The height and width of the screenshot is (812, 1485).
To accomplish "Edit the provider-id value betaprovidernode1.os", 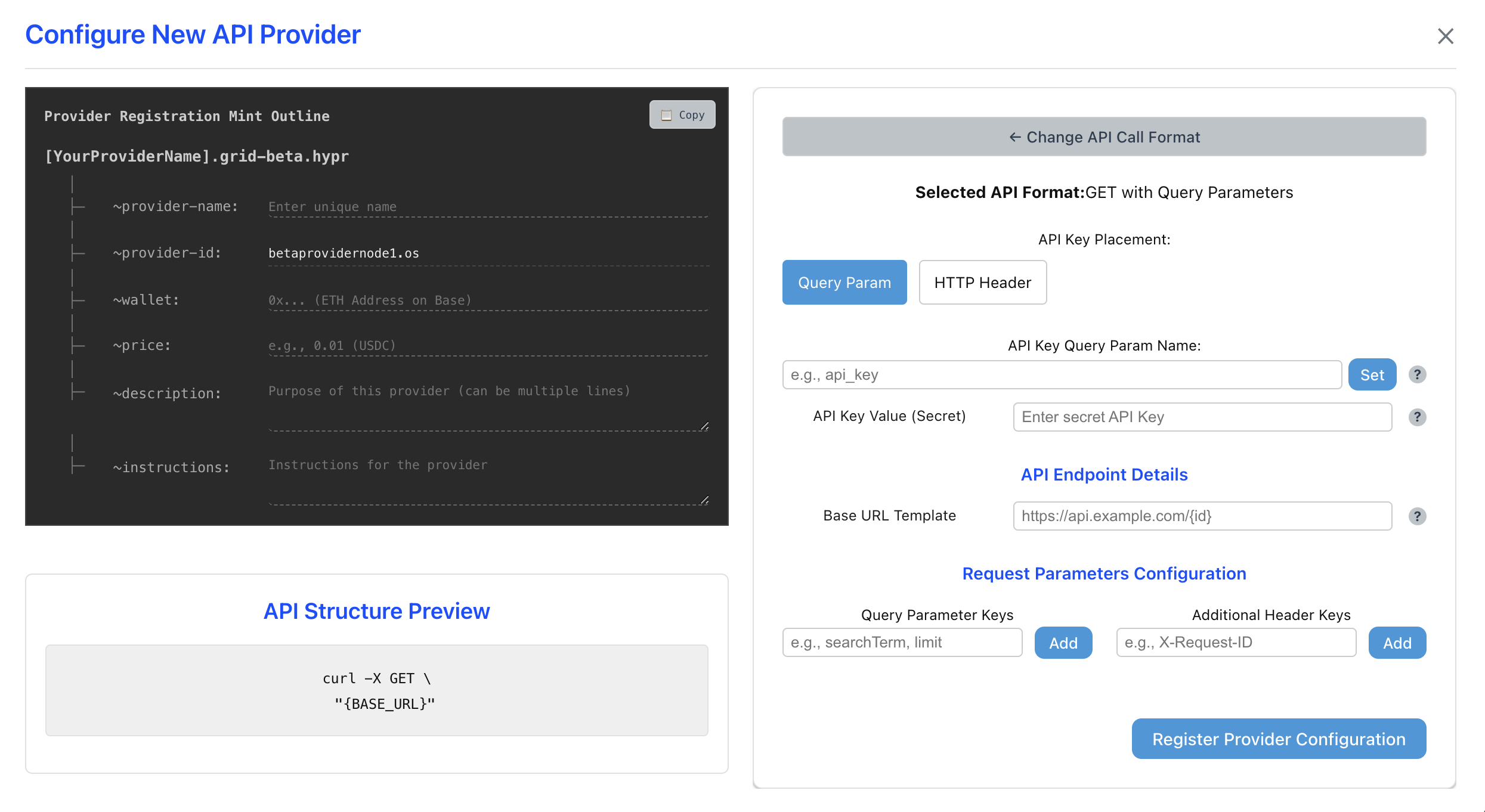I will (488, 253).
